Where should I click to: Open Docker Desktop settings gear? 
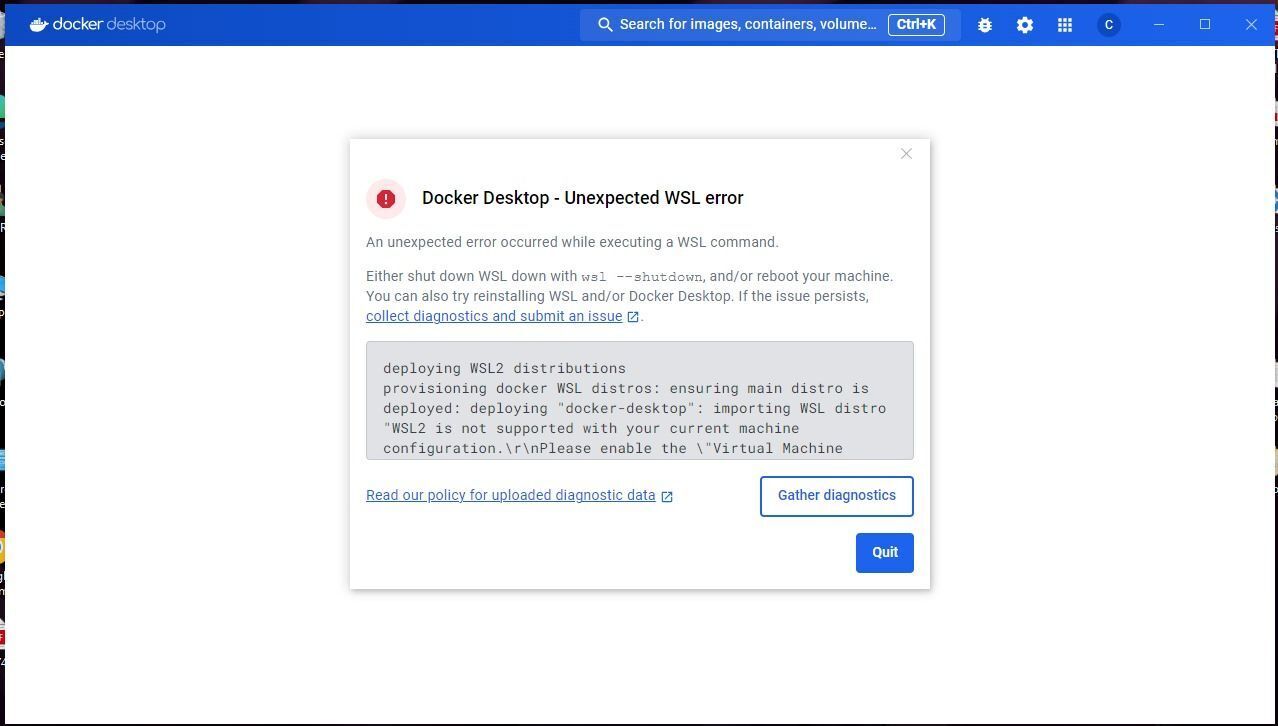pyautogui.click(x=1024, y=24)
